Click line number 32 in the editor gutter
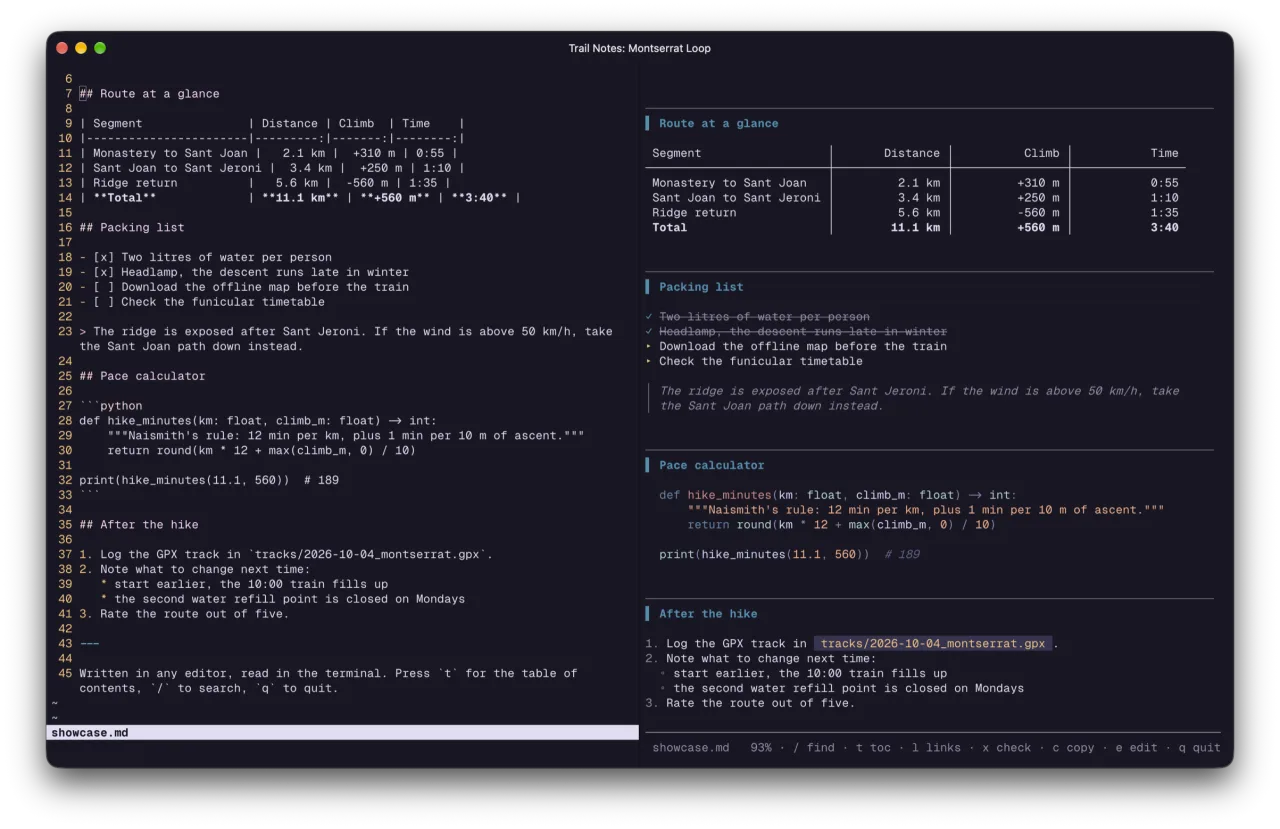 coord(65,480)
